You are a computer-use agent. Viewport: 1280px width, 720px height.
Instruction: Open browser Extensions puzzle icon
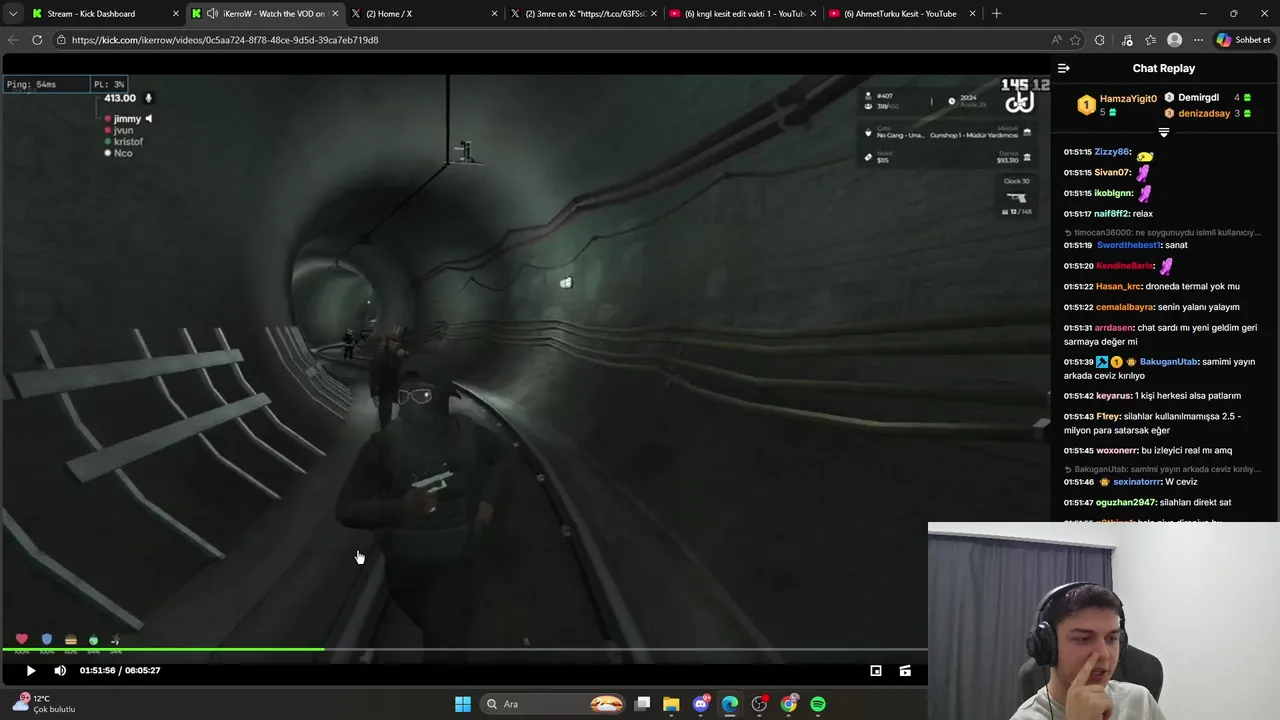(1100, 40)
